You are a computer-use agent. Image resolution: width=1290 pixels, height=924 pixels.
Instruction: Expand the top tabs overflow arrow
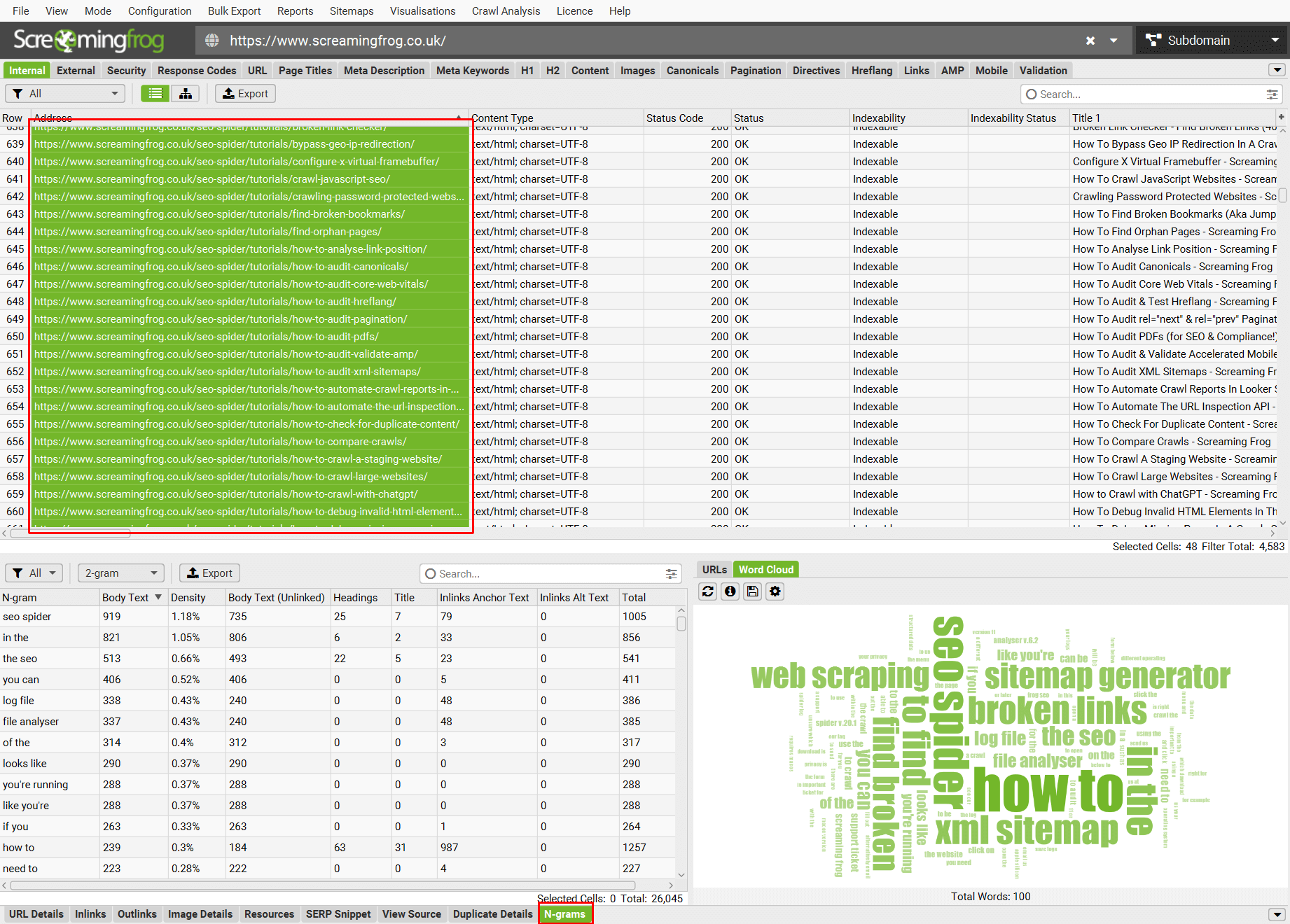(1277, 70)
